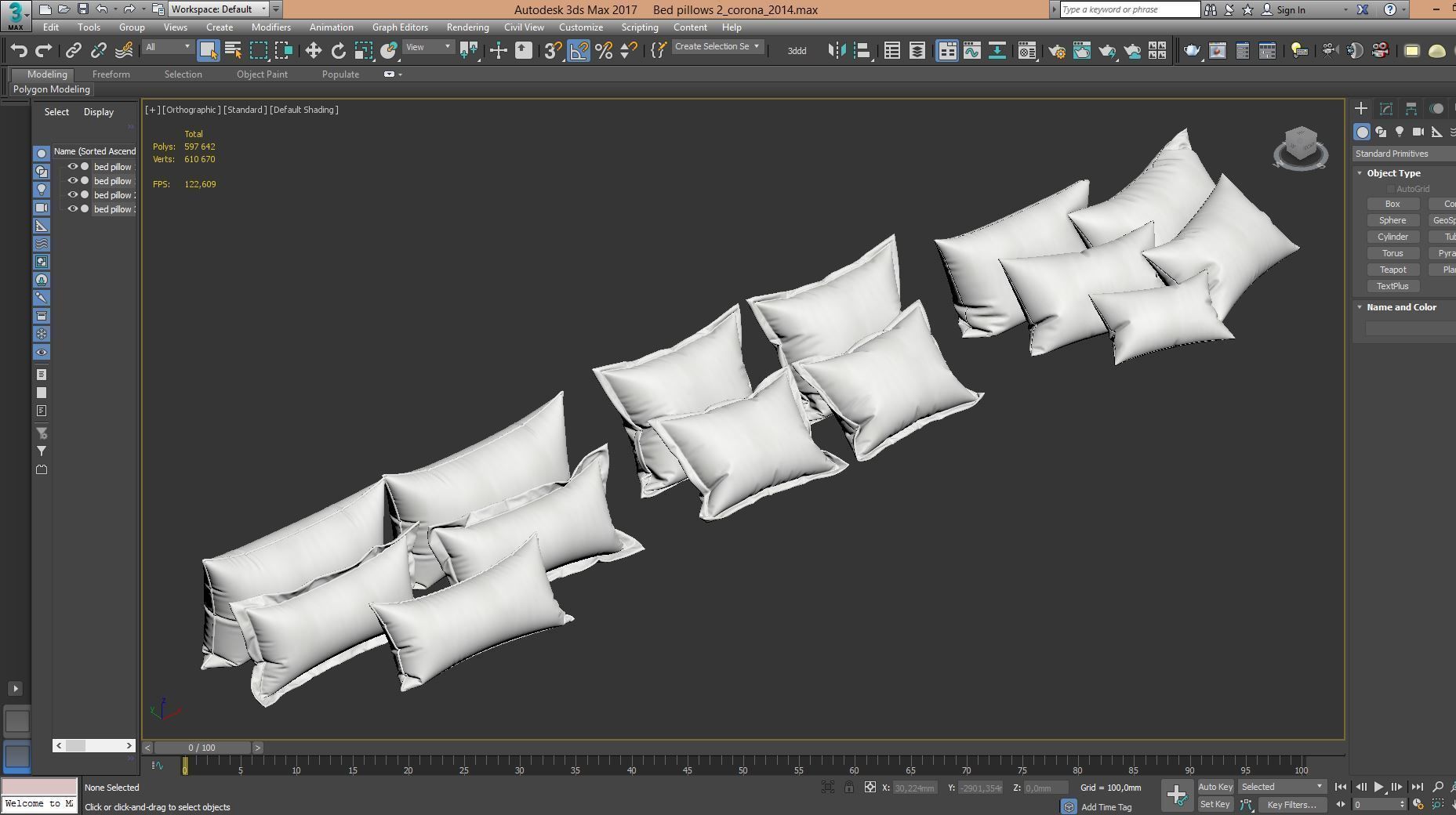This screenshot has height=815, width=1456.
Task: Open the Standard Primitives dropdown
Action: (1404, 154)
